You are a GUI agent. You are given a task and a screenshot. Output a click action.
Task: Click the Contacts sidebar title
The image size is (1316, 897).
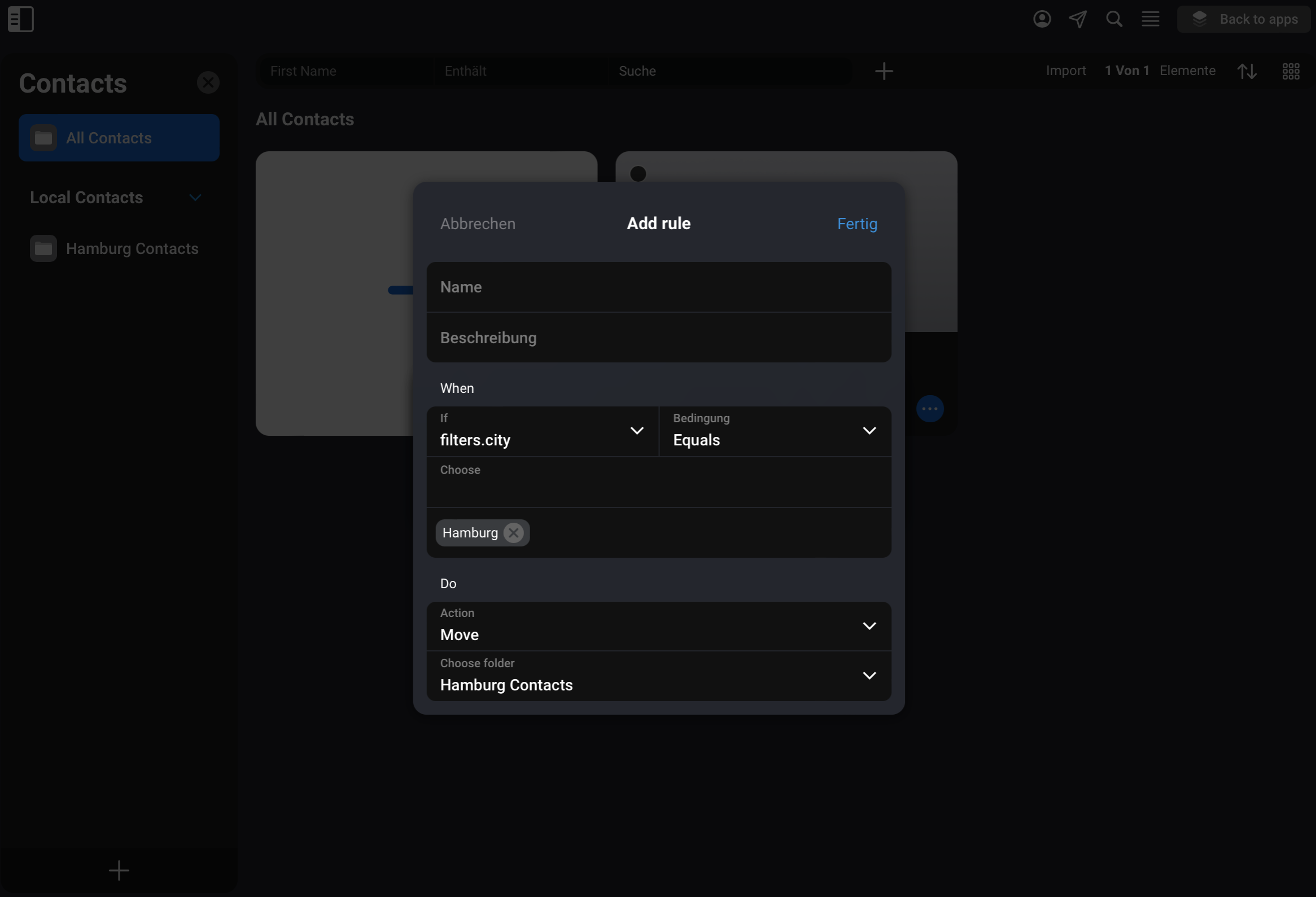73,83
